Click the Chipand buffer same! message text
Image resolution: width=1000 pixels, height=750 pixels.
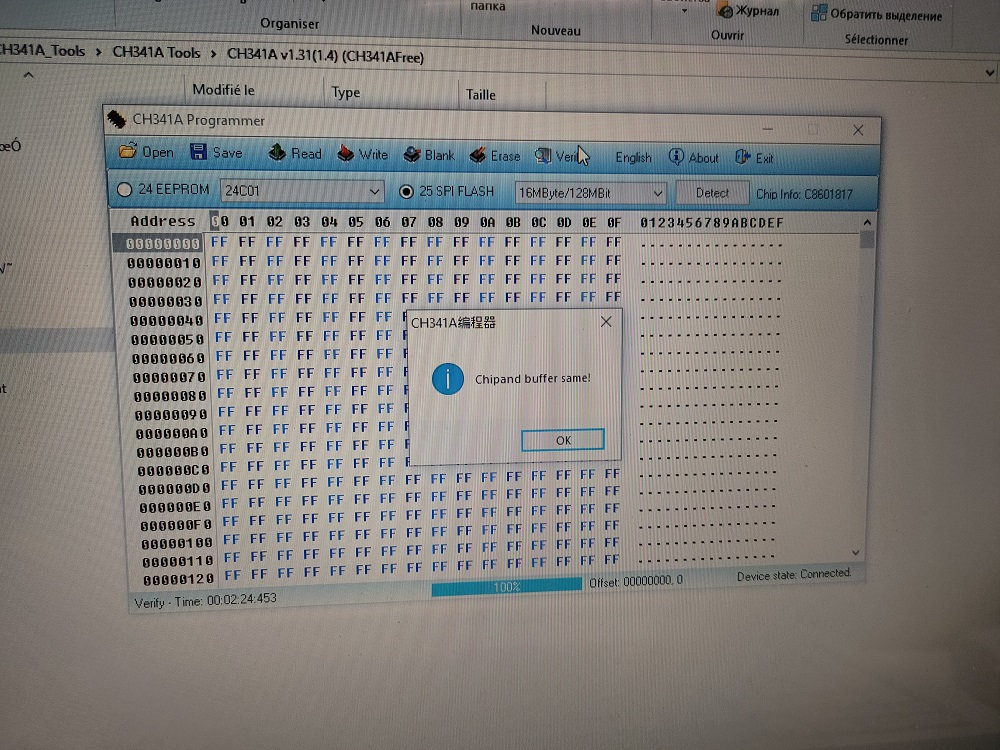533,378
